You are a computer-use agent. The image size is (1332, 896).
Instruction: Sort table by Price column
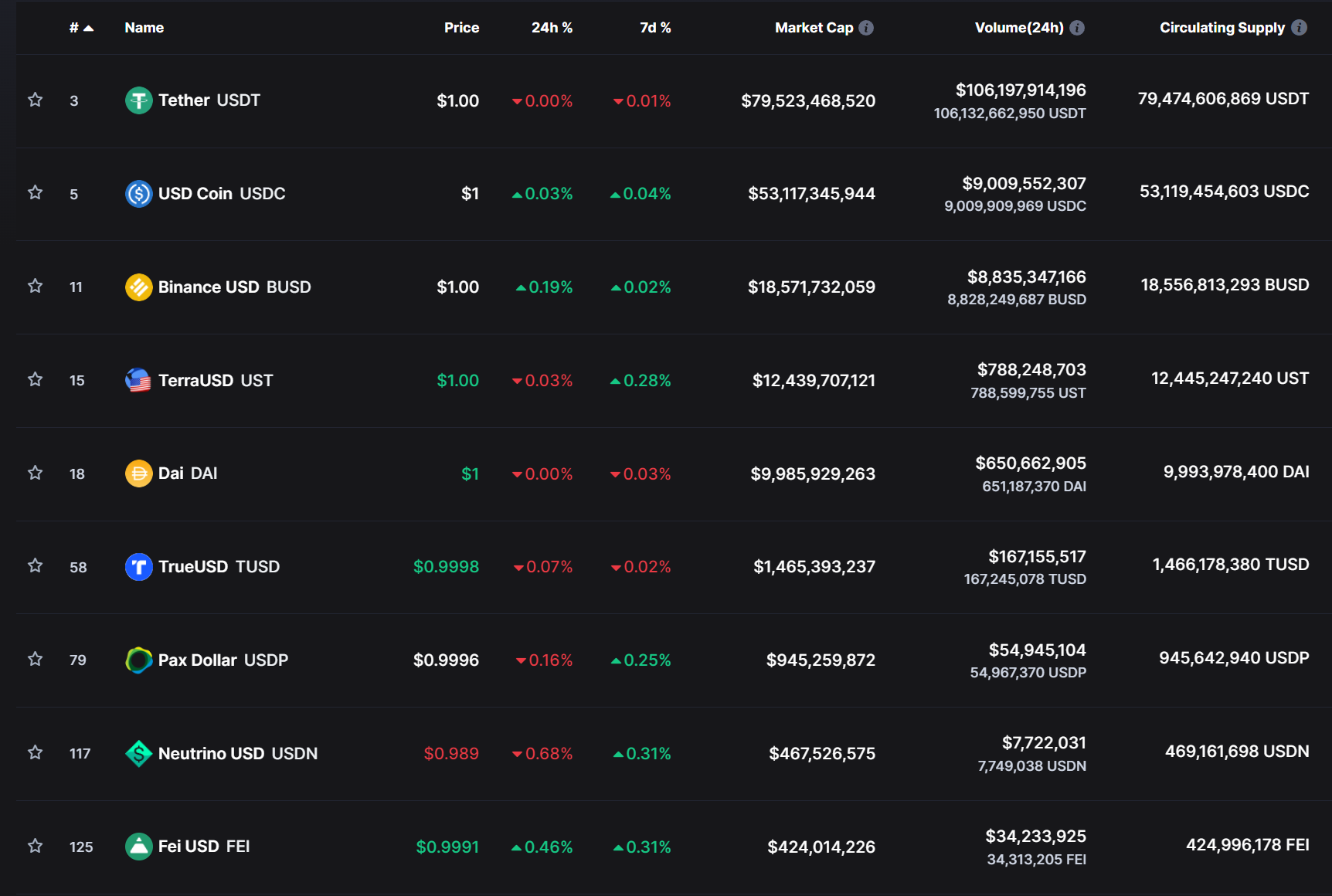point(461,28)
